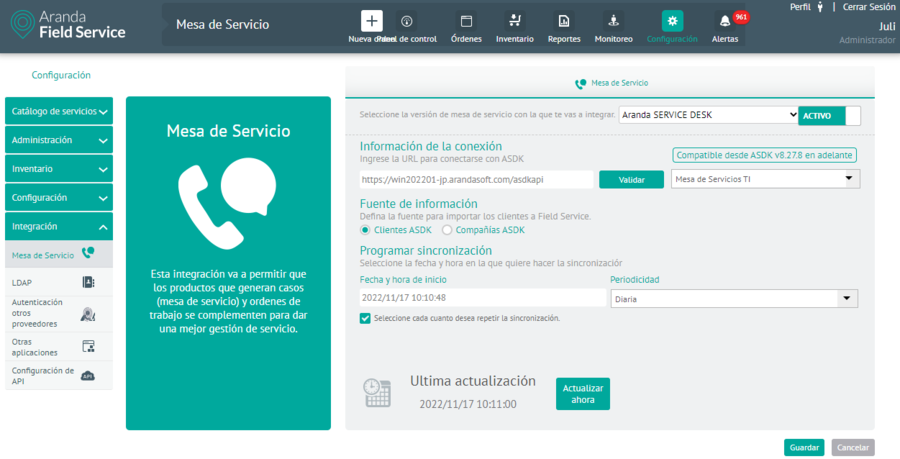This screenshot has width=900, height=459.
Task: Click the Otras aplicaciones icon
Action: [x=88, y=346]
